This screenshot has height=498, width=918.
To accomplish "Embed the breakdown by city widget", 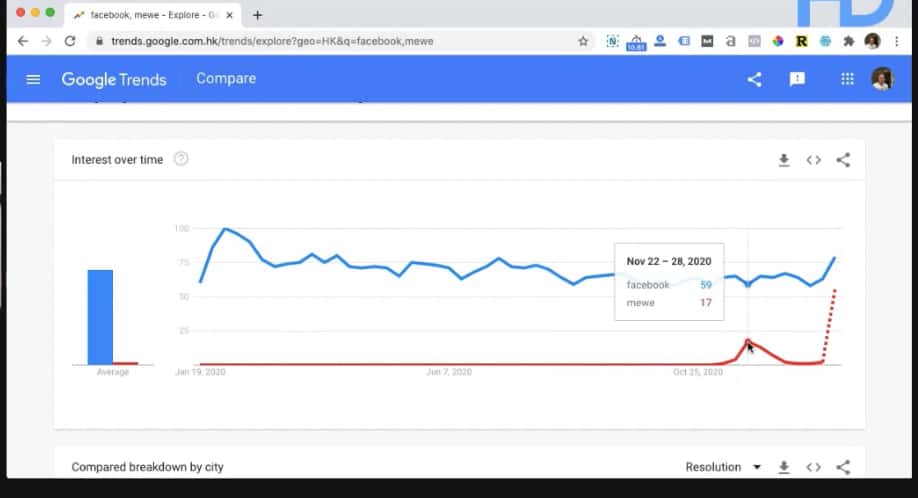I will click(813, 467).
